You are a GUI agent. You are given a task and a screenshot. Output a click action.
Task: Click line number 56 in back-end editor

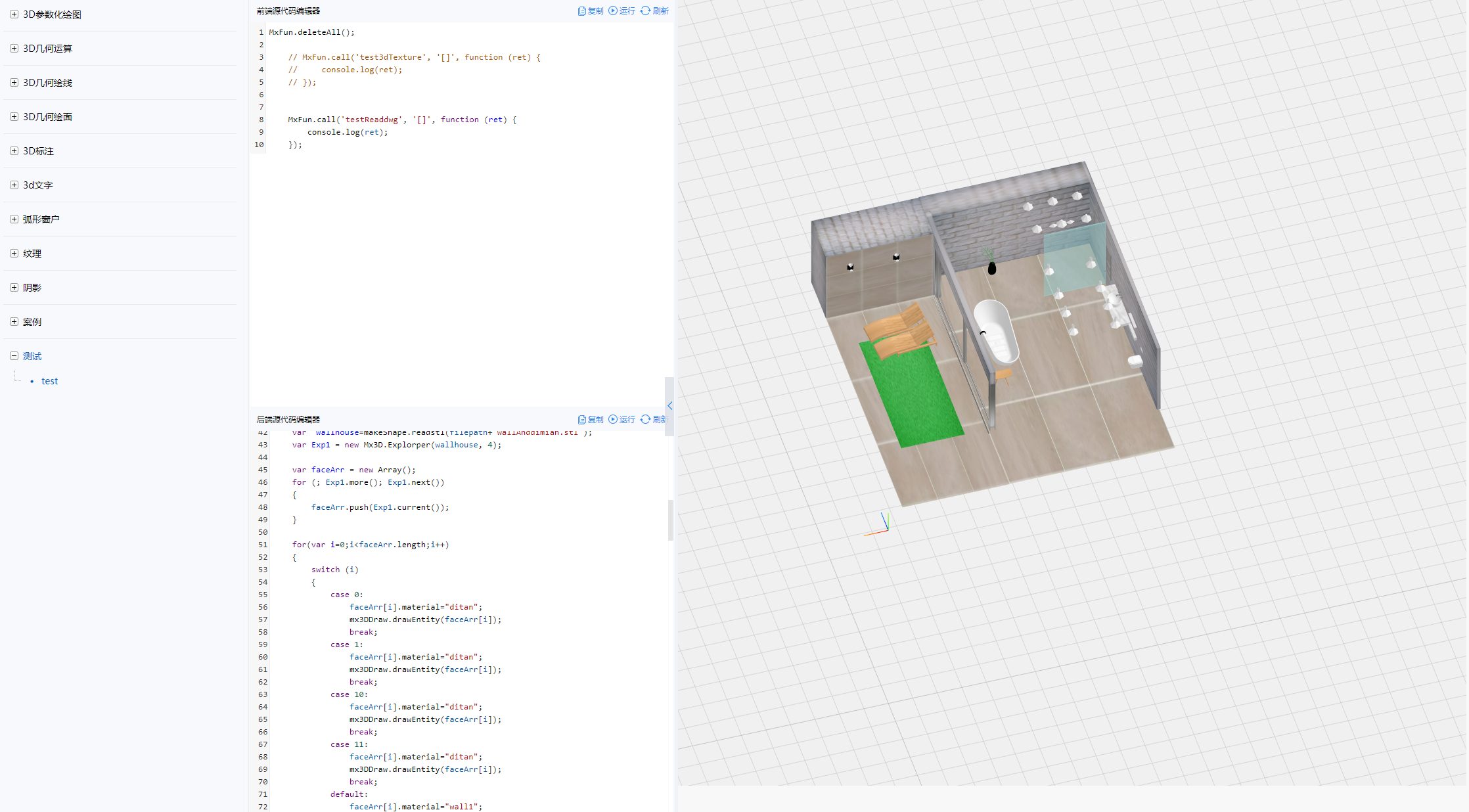click(x=263, y=607)
